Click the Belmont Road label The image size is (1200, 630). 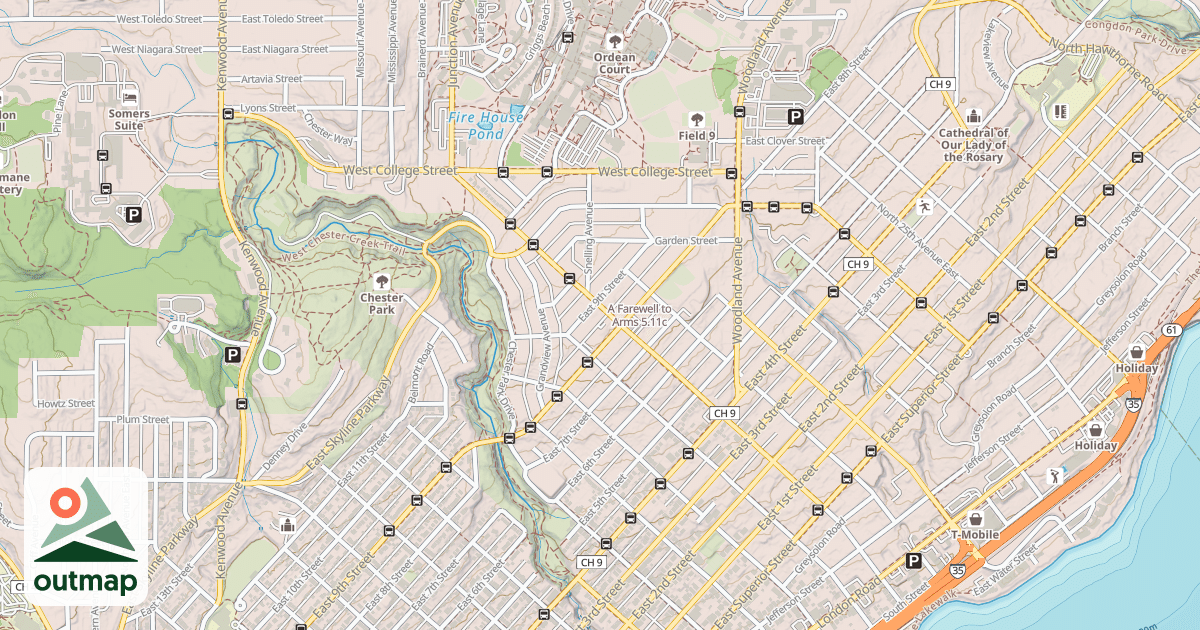point(420,375)
